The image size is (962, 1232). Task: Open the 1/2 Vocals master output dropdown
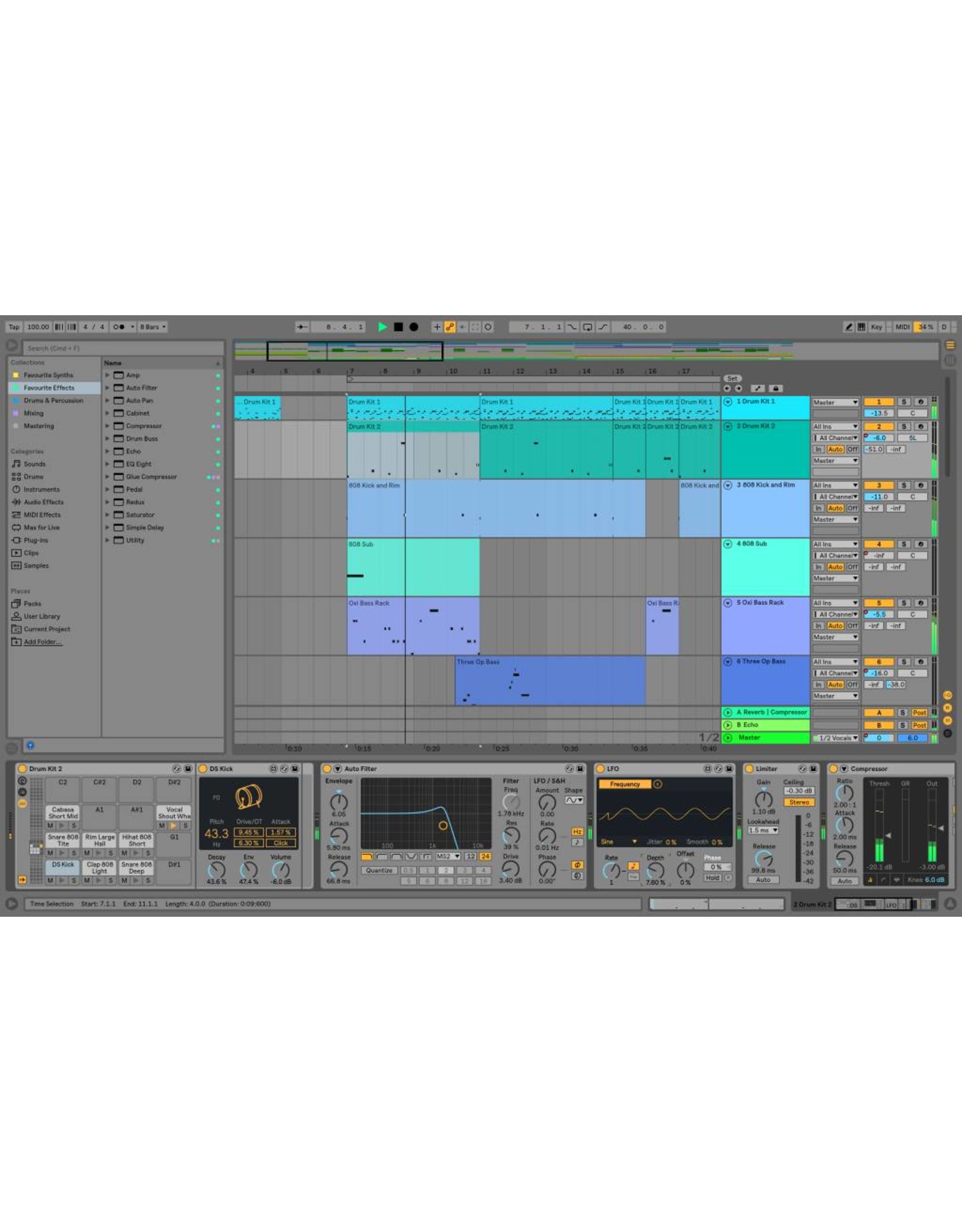[x=836, y=738]
